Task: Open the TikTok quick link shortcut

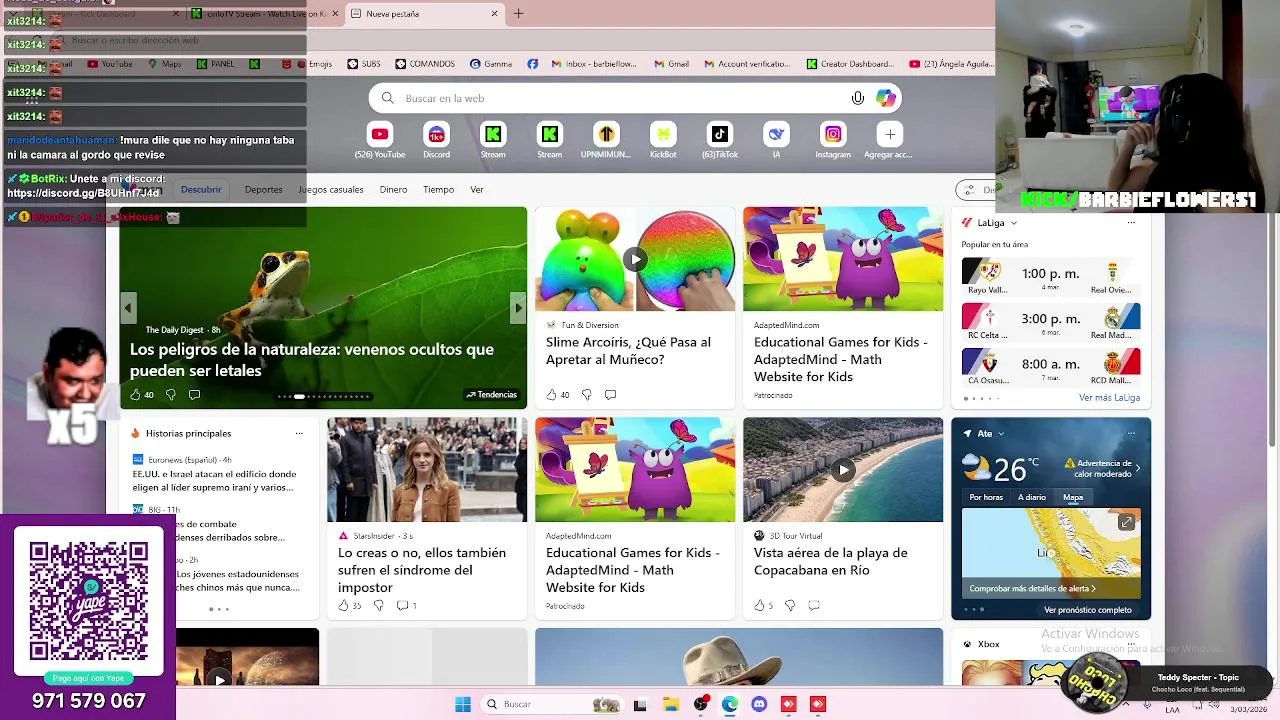Action: [x=720, y=134]
